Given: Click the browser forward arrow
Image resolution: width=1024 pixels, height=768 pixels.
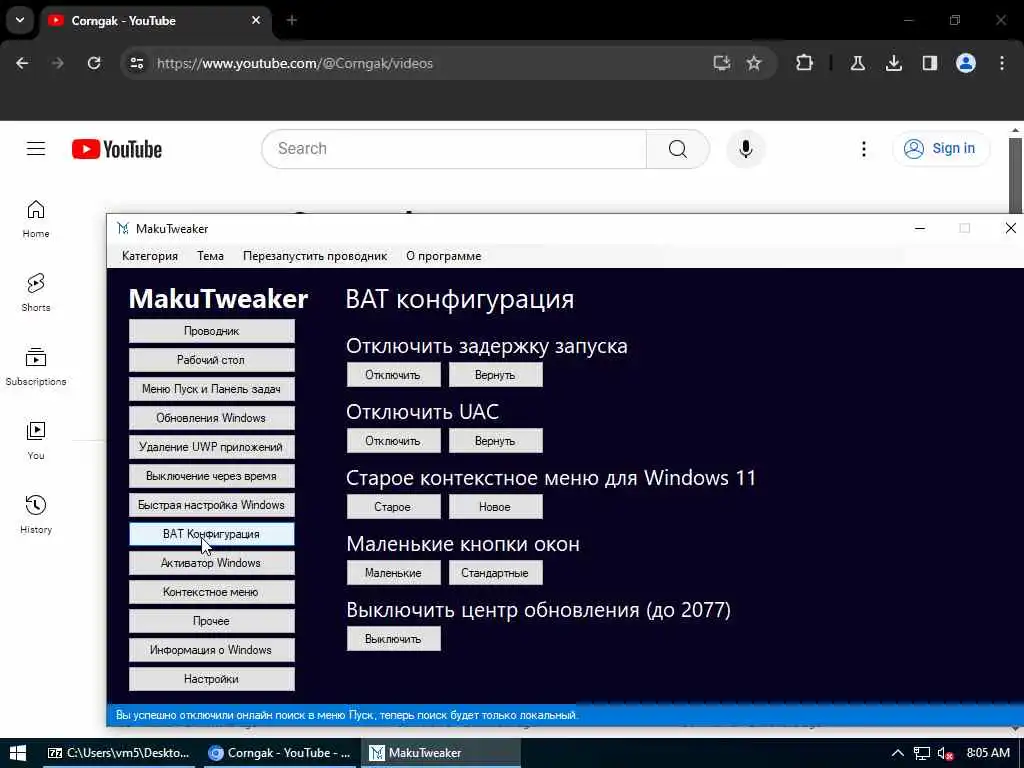Looking at the screenshot, I should [57, 63].
